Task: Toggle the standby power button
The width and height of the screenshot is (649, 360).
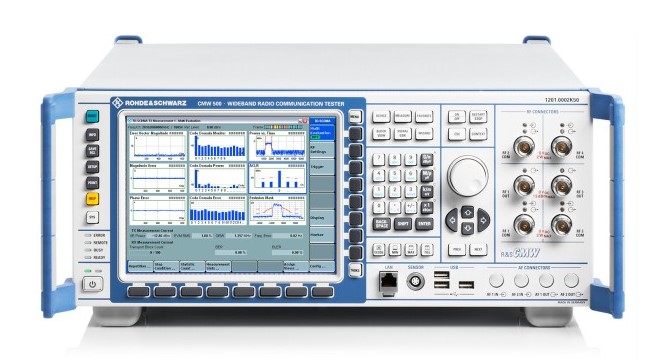Action: coord(92,285)
